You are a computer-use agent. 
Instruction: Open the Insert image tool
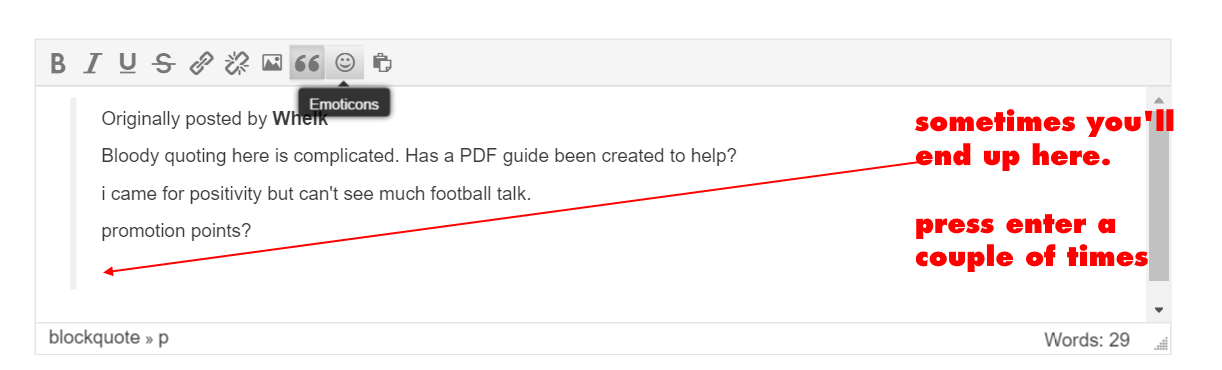click(272, 64)
